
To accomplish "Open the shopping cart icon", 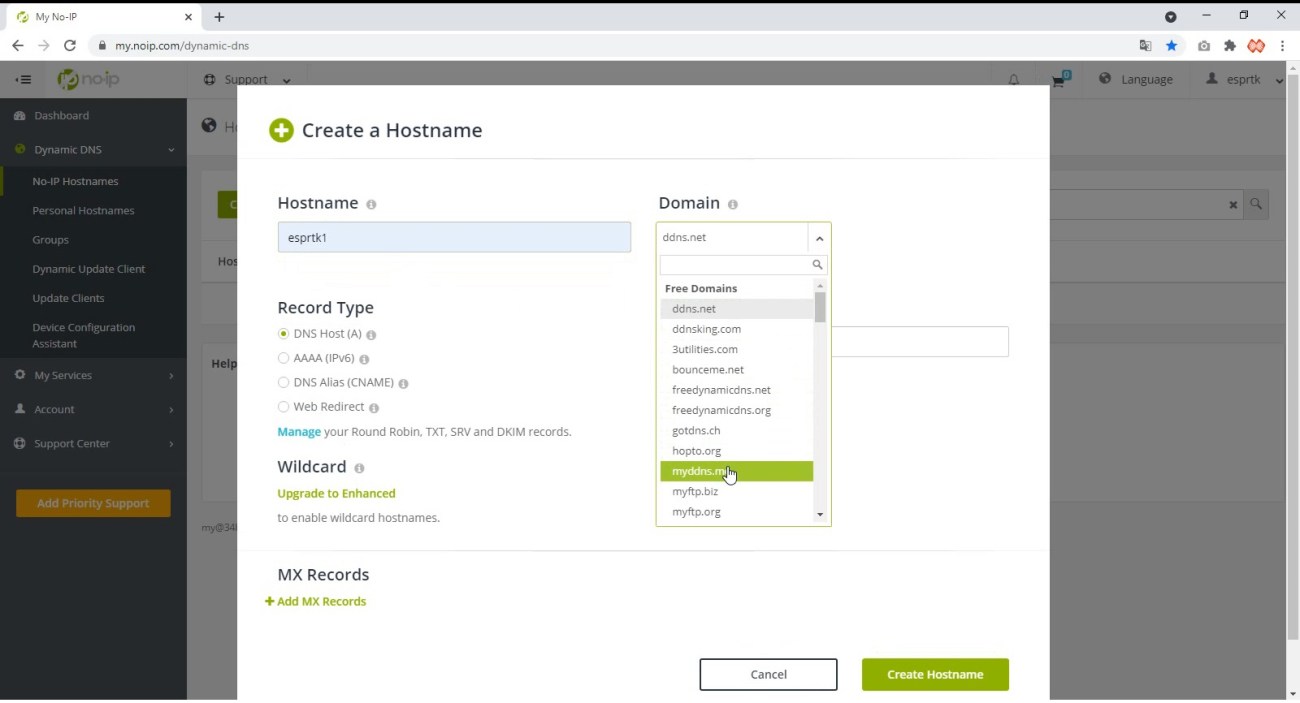I will (1059, 80).
